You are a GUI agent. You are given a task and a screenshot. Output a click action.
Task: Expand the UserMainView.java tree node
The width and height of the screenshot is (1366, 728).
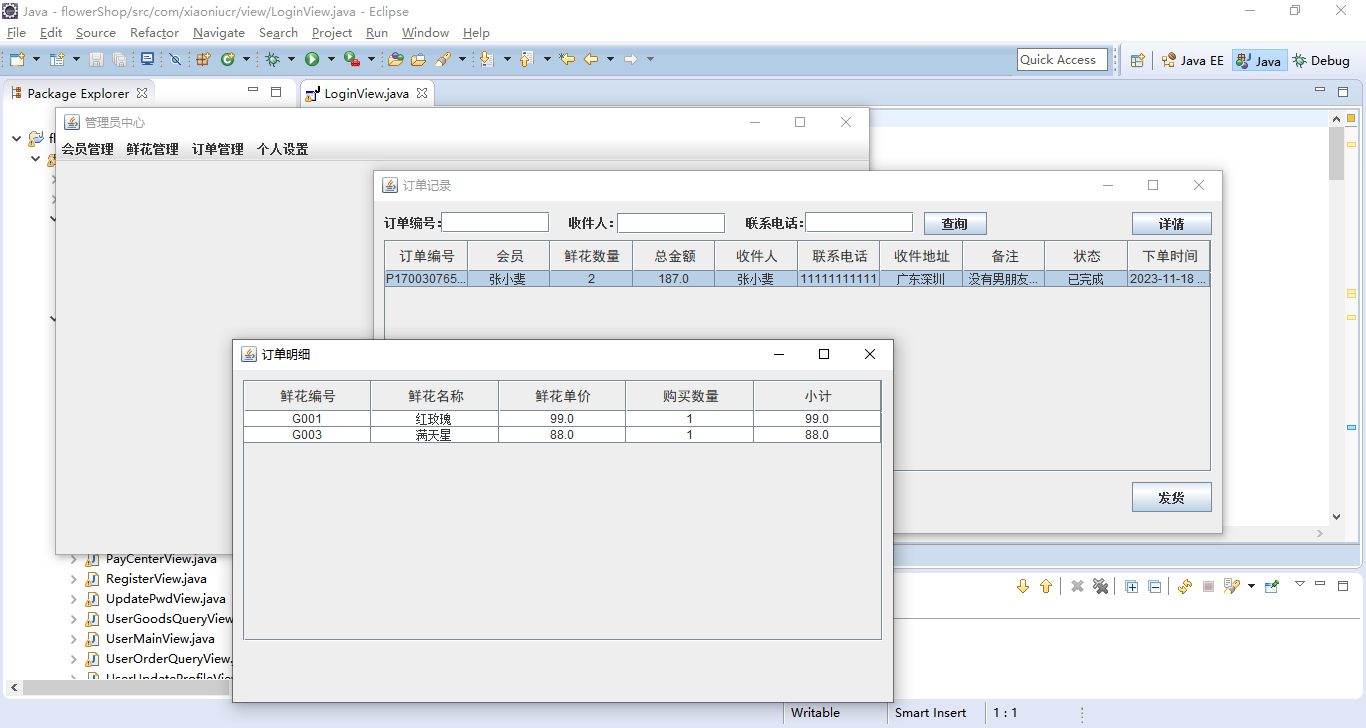point(74,639)
